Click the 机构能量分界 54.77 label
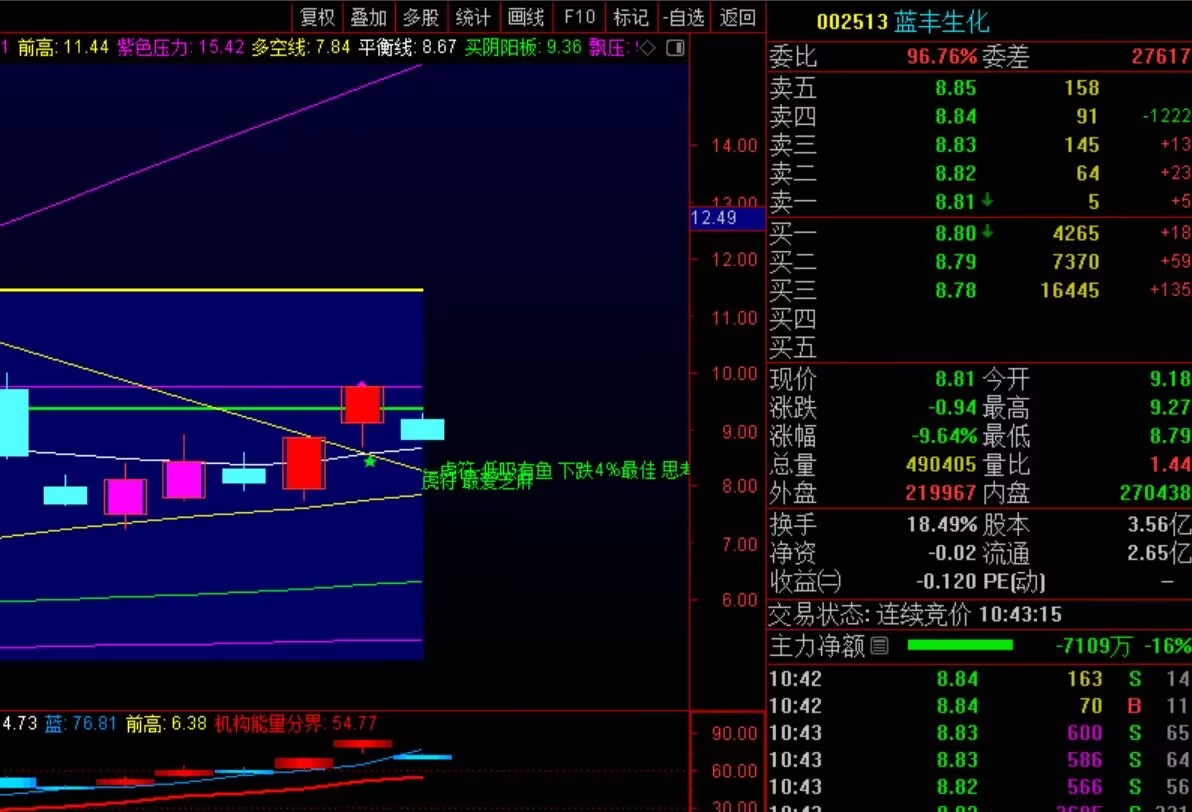 point(295,723)
